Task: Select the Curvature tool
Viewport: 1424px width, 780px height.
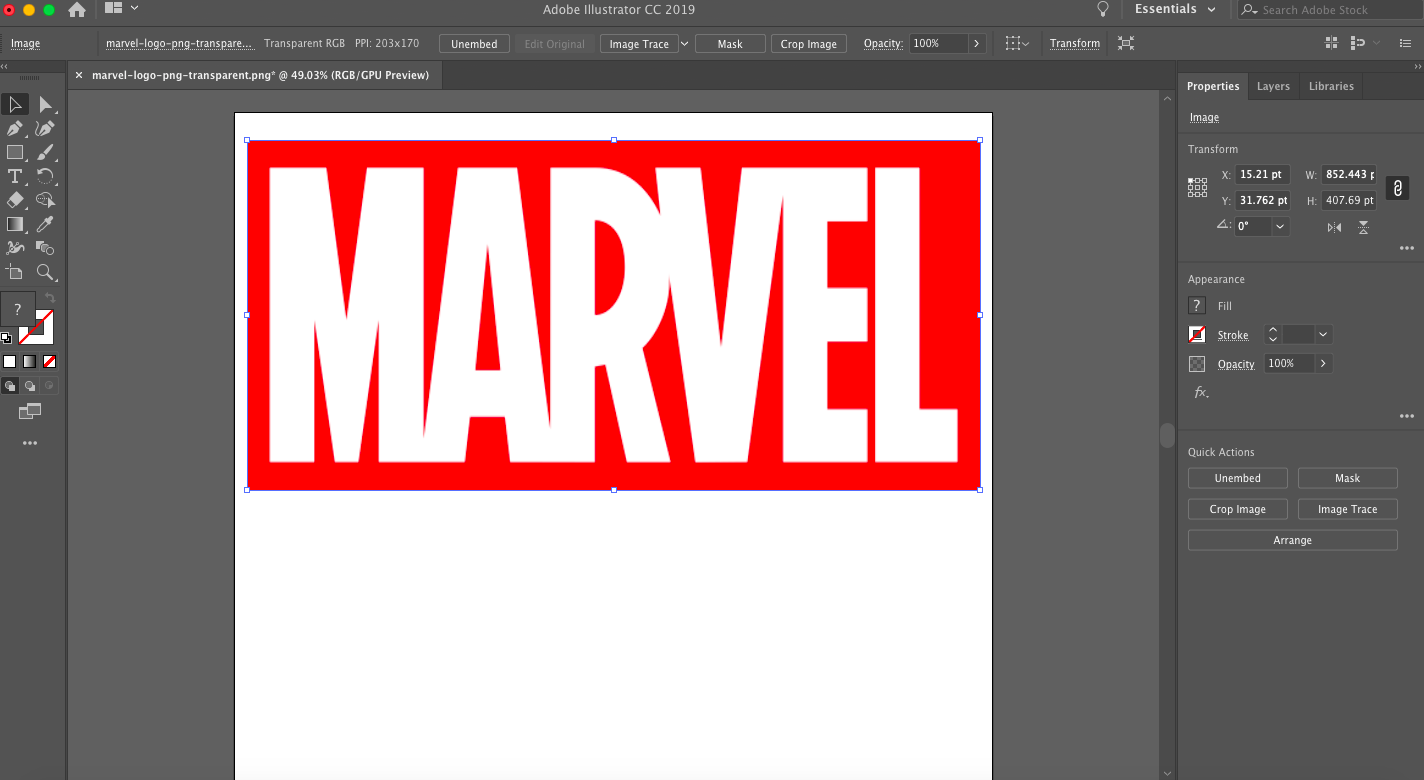Action: [45, 128]
